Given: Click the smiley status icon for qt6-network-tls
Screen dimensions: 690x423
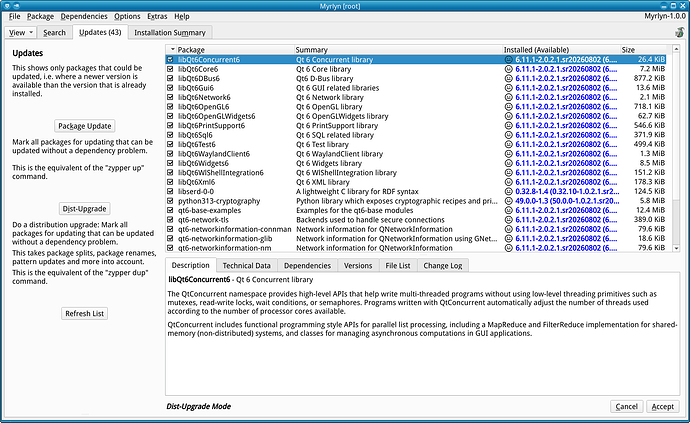Looking at the screenshot, I should pos(508,220).
